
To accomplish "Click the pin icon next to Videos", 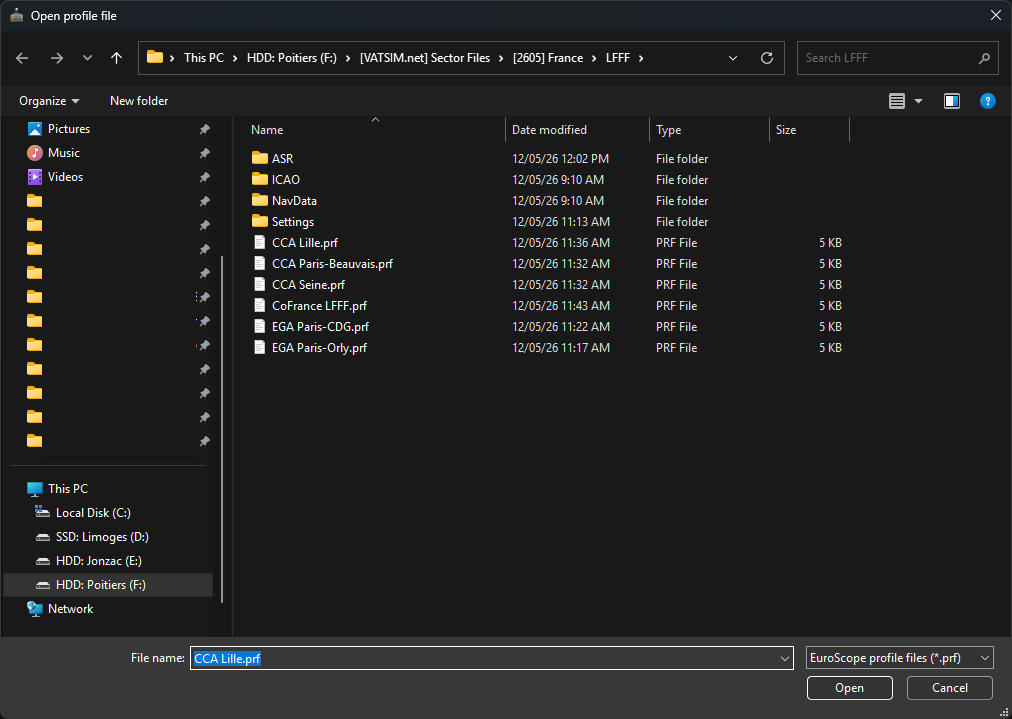I will [205, 177].
